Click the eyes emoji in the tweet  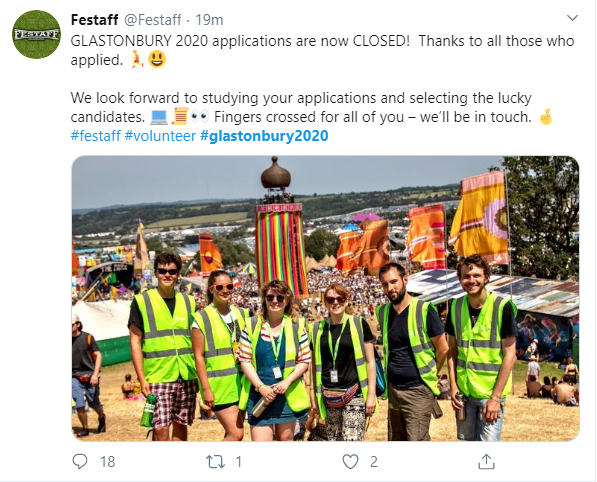(200, 117)
